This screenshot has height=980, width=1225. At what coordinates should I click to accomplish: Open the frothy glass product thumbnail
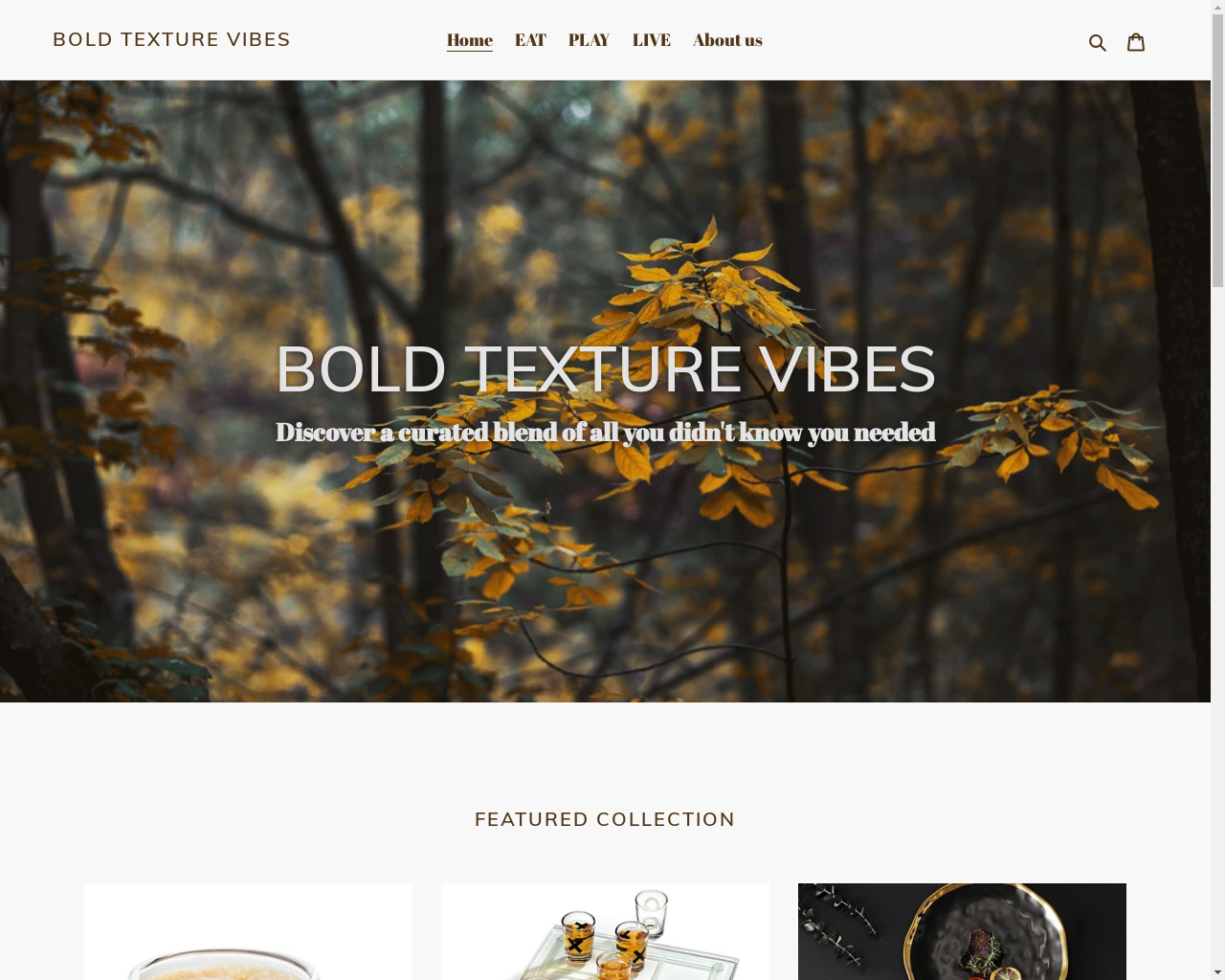click(x=248, y=931)
